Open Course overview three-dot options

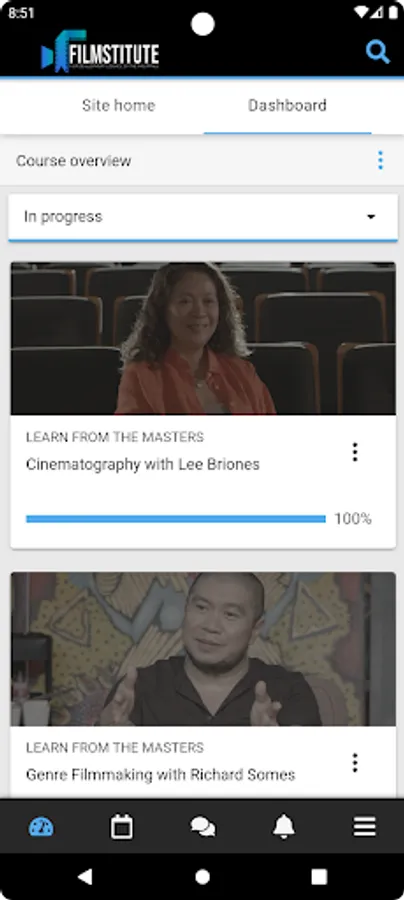tap(380, 161)
